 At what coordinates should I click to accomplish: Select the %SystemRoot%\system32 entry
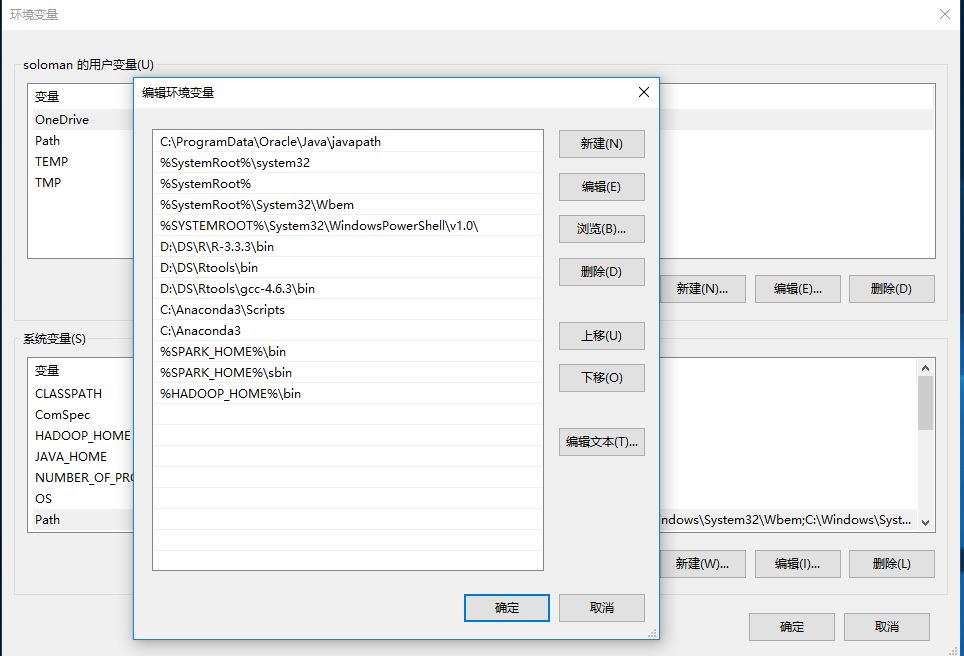348,162
